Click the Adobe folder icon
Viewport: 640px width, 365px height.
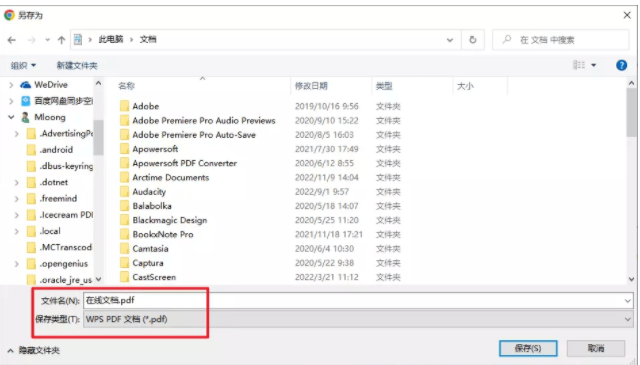124,106
